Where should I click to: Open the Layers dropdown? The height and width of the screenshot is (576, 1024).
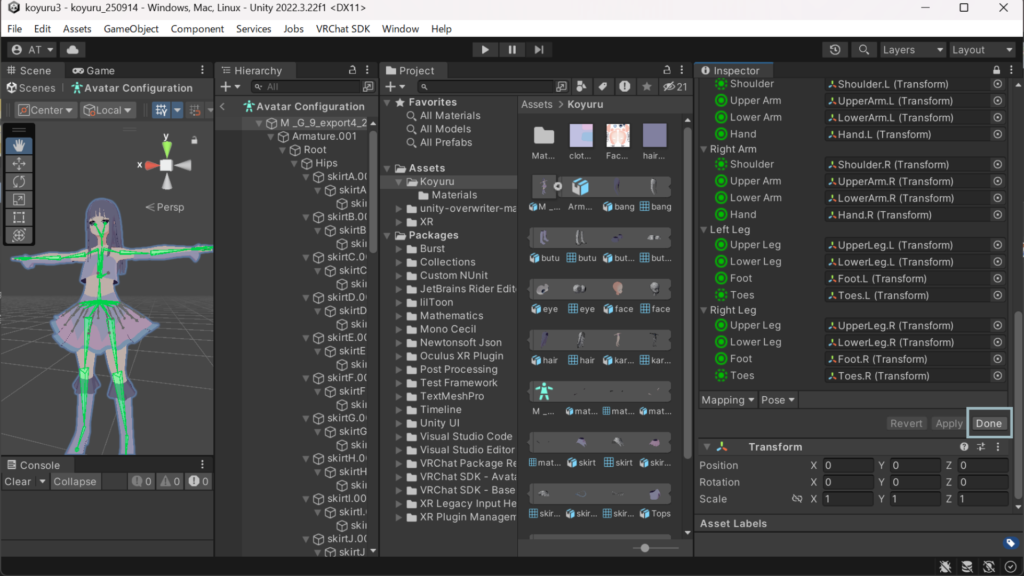911,50
